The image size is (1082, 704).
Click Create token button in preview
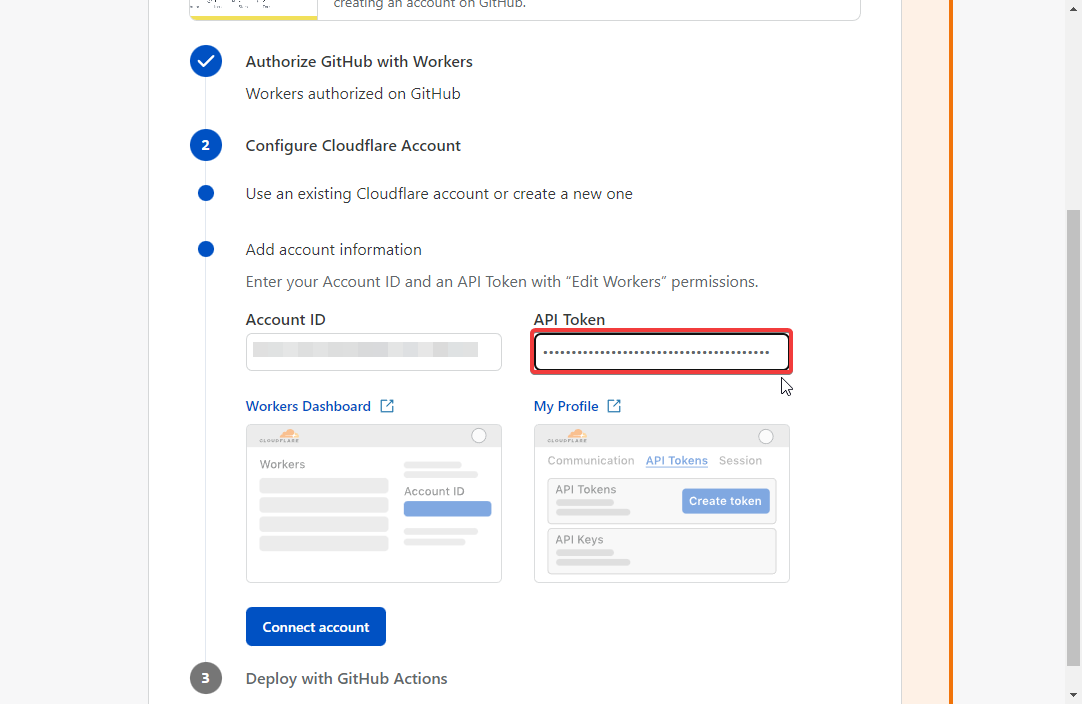725,501
